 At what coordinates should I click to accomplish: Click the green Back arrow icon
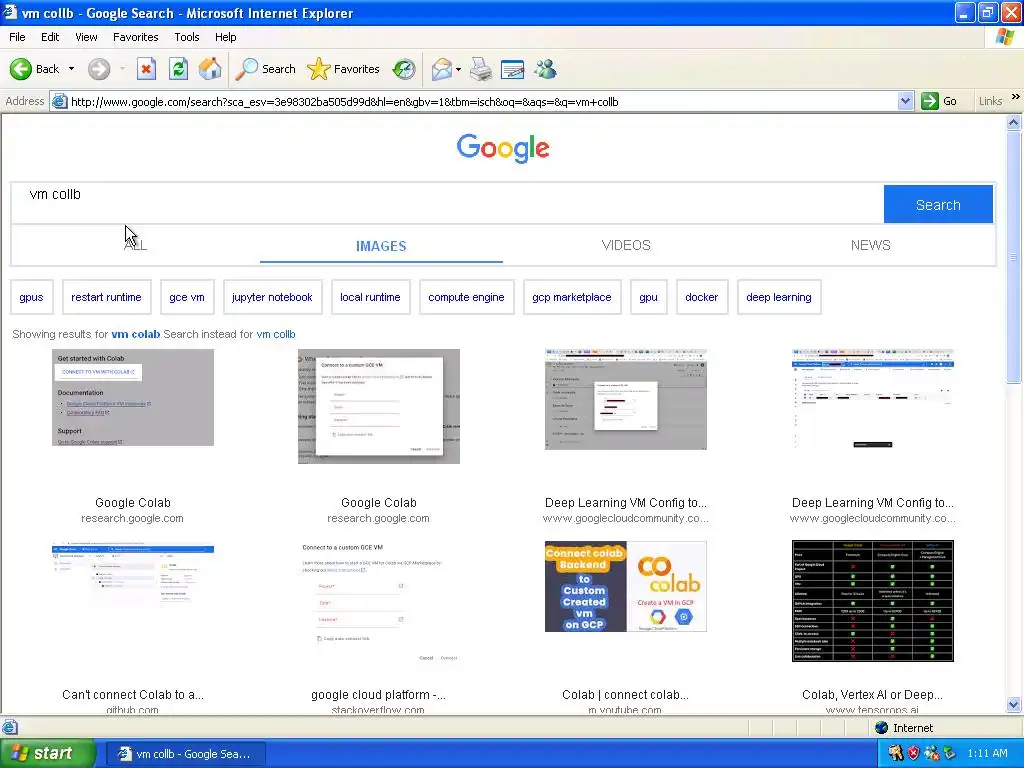tap(21, 69)
